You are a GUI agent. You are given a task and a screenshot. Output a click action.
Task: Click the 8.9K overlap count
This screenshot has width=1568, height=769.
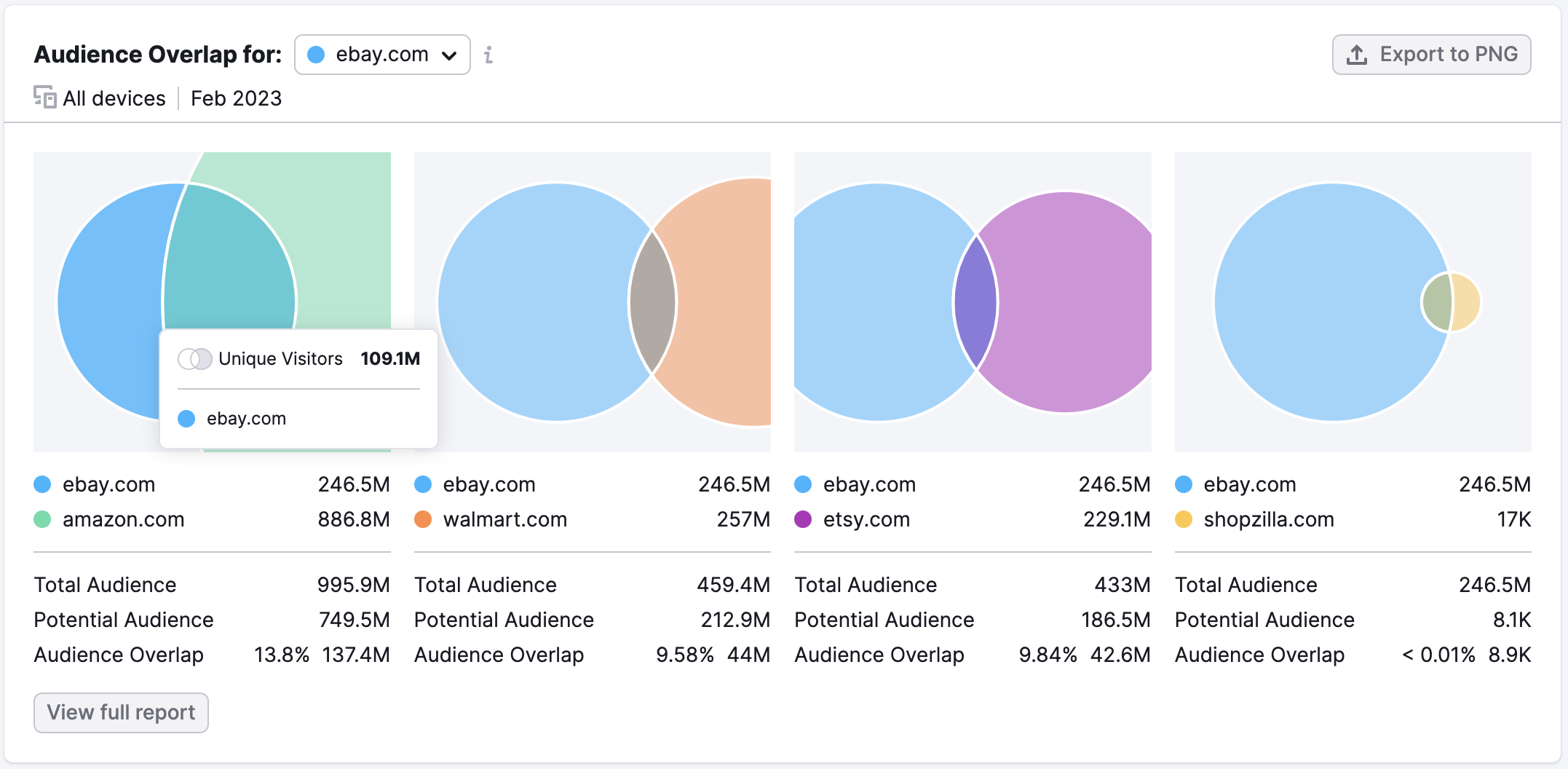coord(1510,655)
